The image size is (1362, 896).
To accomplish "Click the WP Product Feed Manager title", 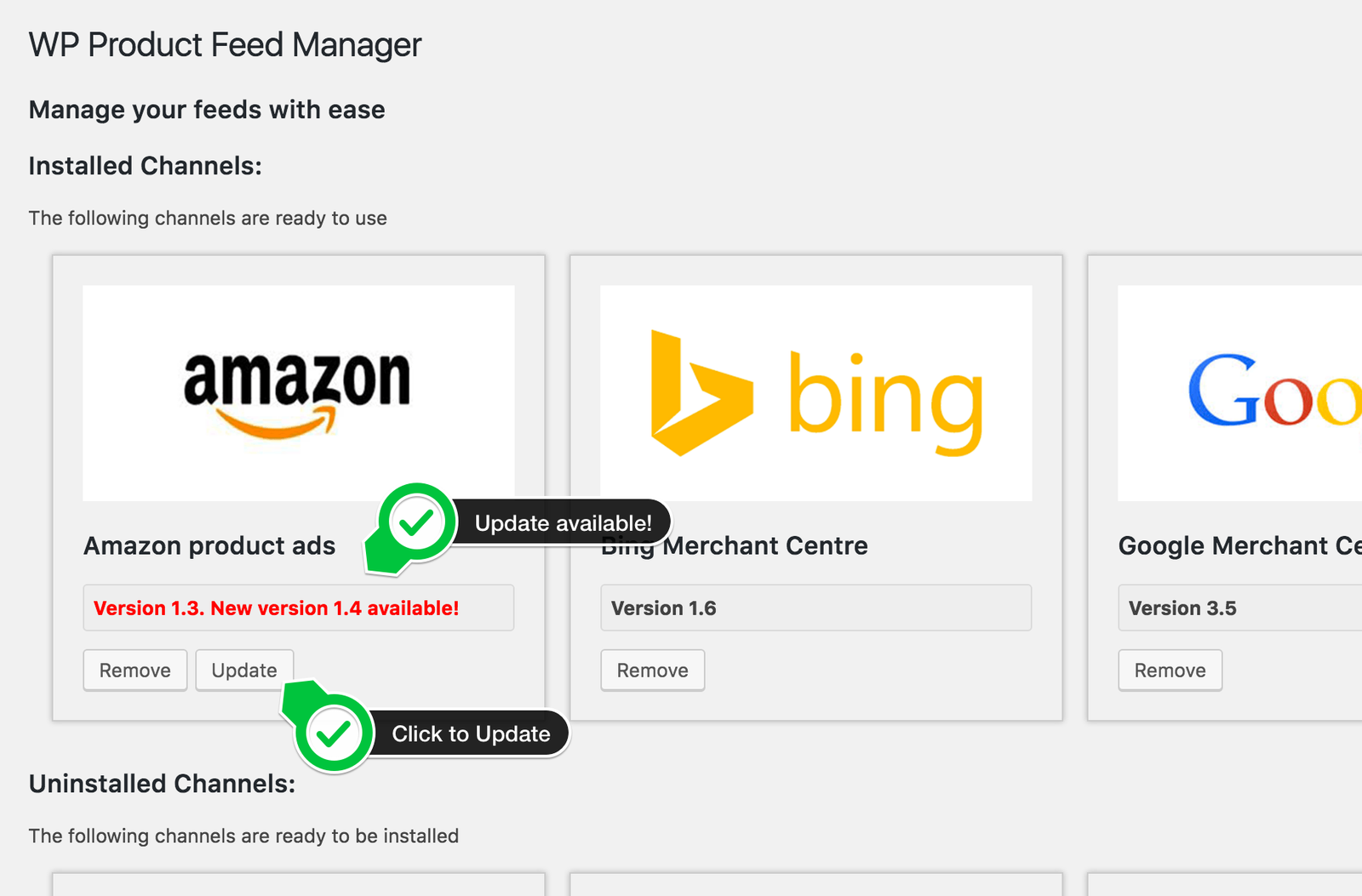I will coord(225,45).
